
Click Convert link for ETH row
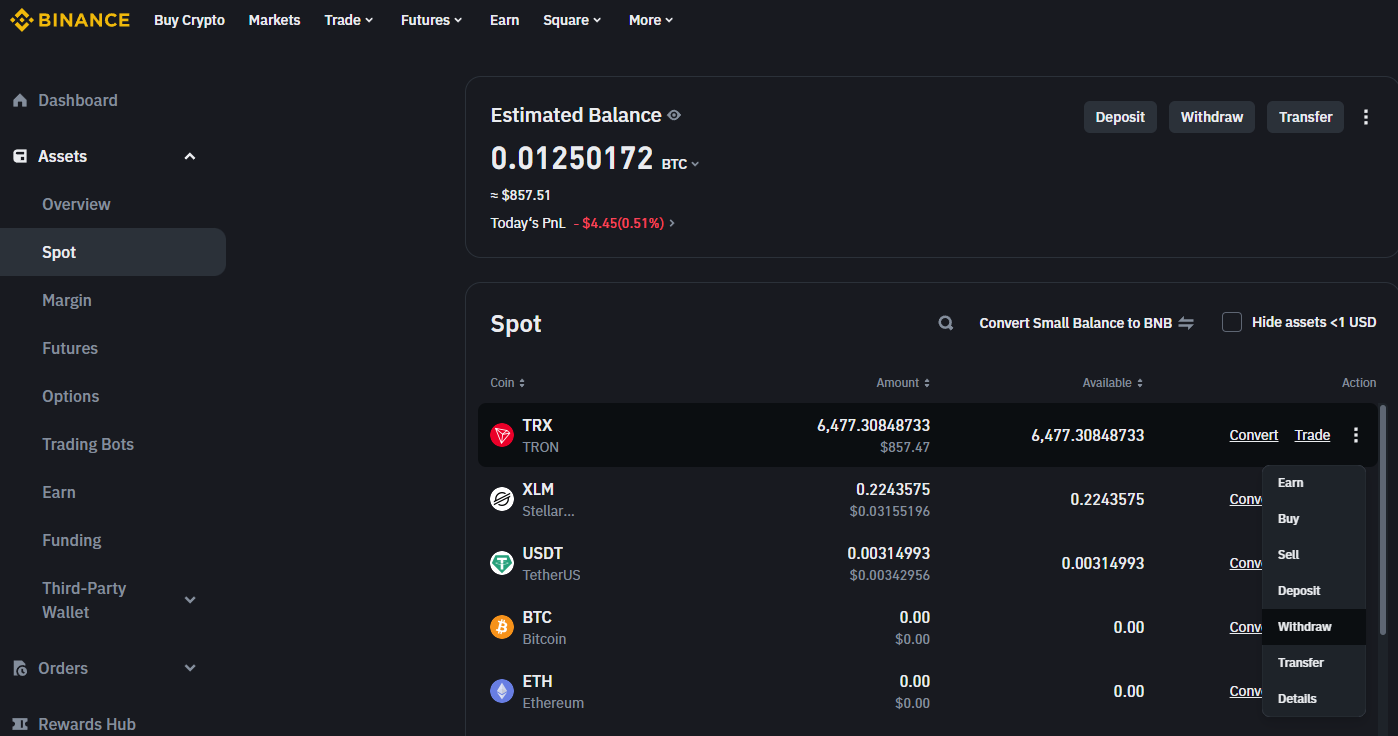point(1246,691)
